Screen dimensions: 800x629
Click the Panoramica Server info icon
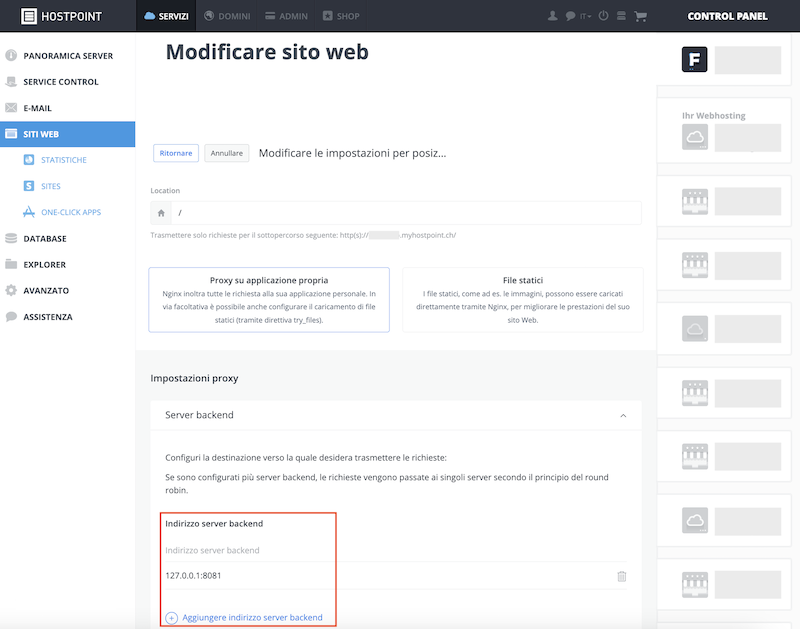(11, 55)
